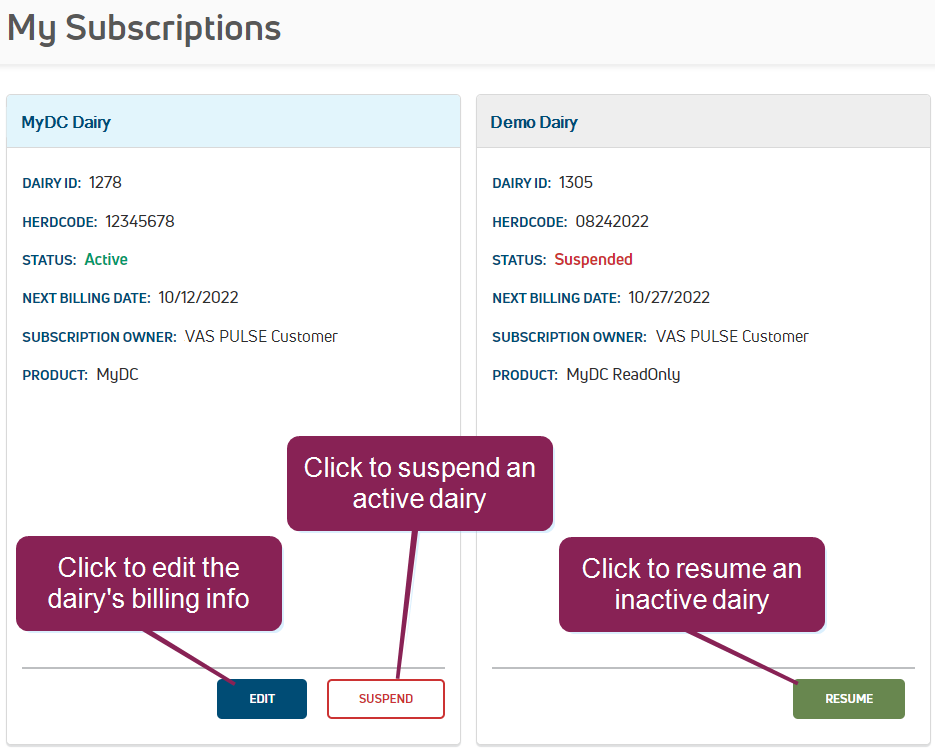Click the "Click to resume an inactive dairy" callout
935x753 pixels.
pos(692,584)
